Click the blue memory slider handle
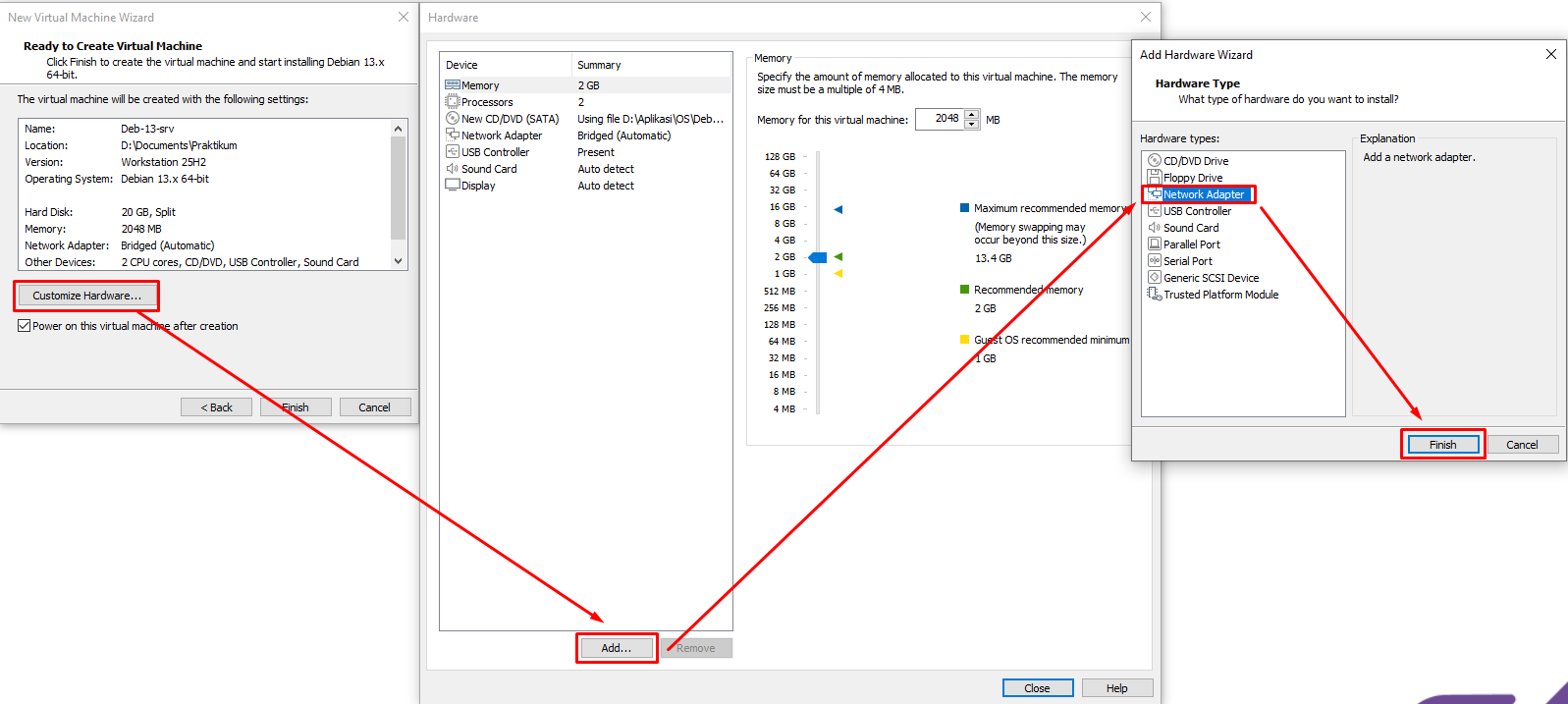The height and width of the screenshot is (704, 1568). click(818, 257)
